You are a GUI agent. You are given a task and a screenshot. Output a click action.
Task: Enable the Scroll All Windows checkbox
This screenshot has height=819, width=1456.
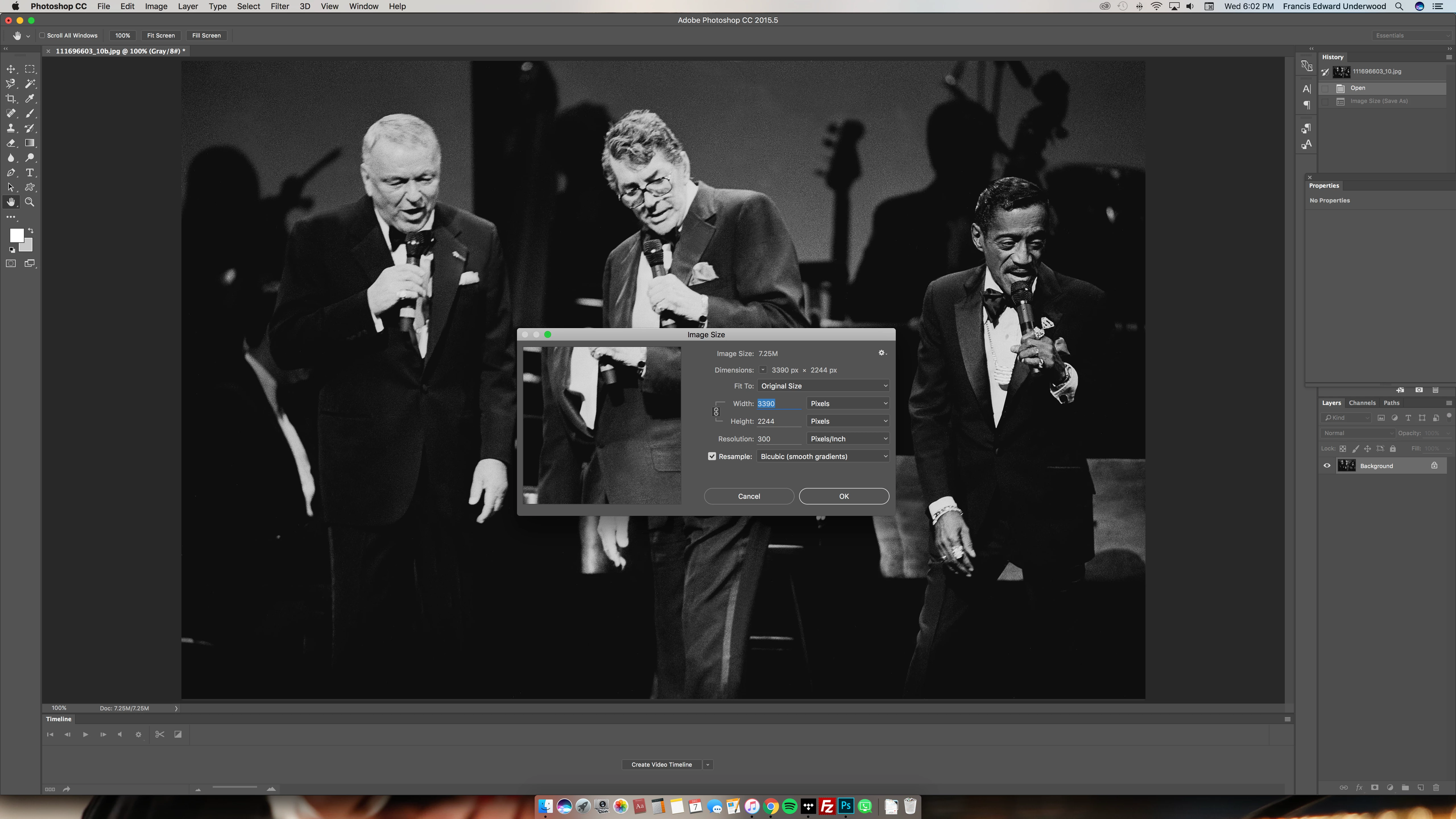coord(42,36)
